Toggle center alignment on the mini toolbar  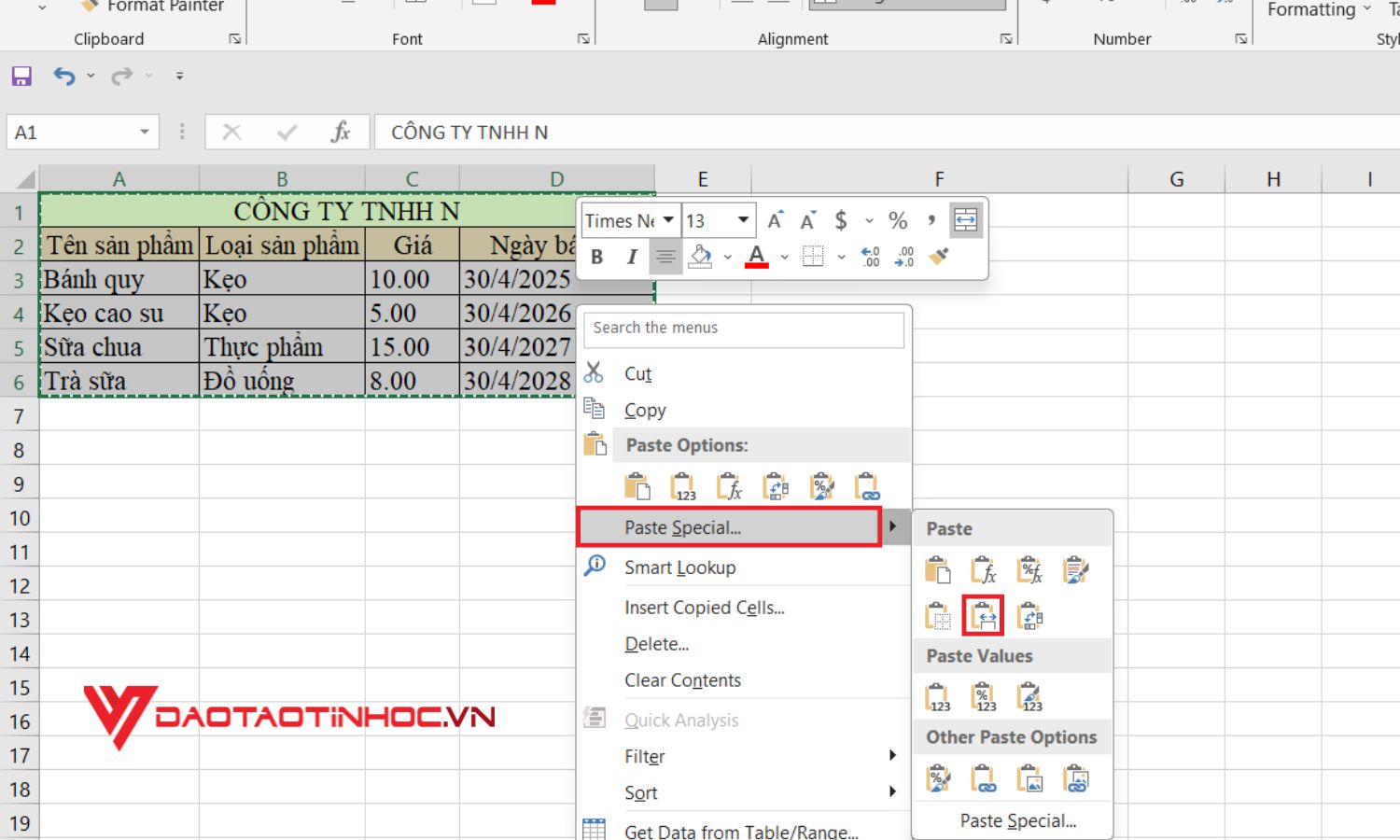tap(665, 256)
